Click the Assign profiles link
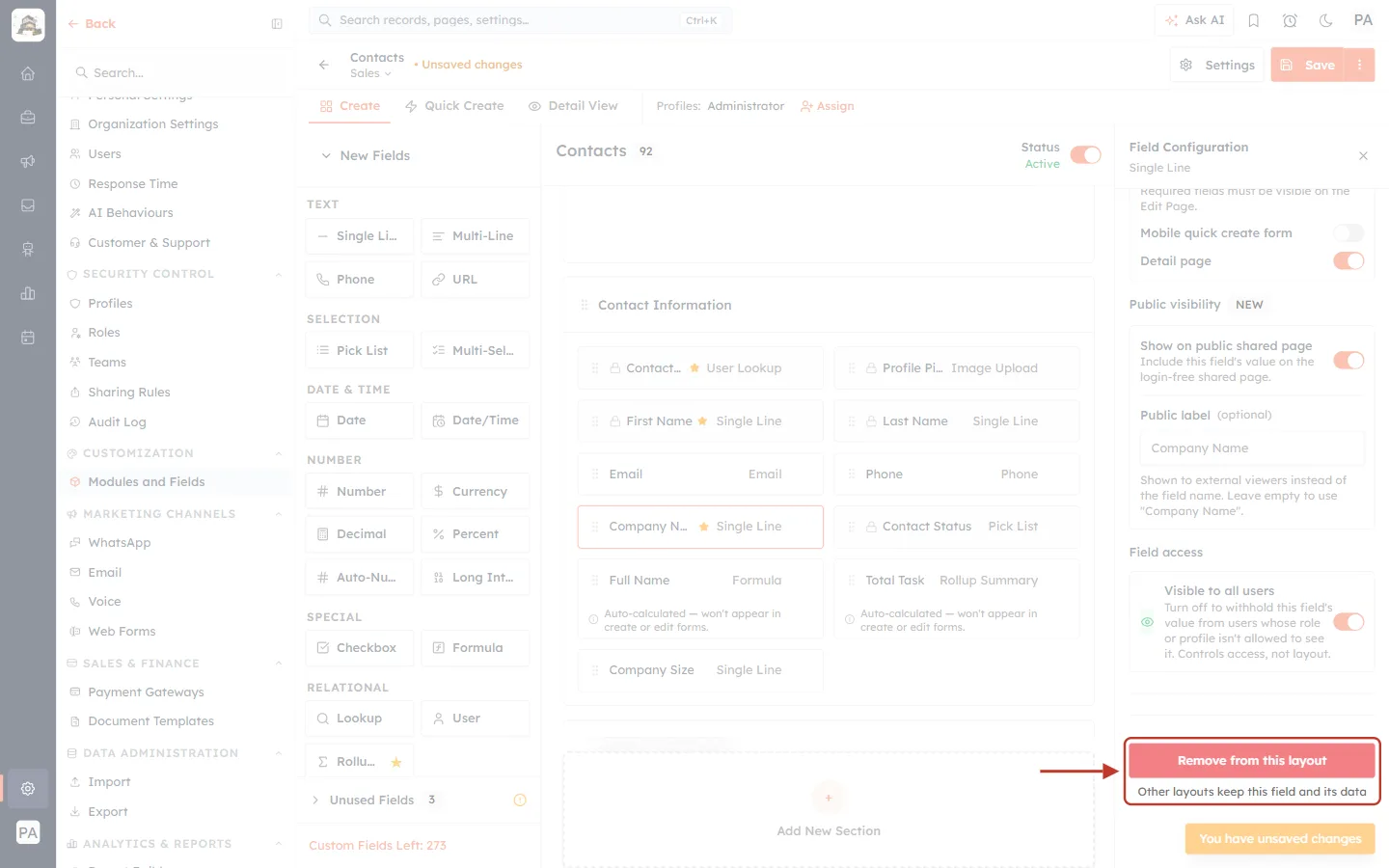The image size is (1389, 868). click(828, 106)
